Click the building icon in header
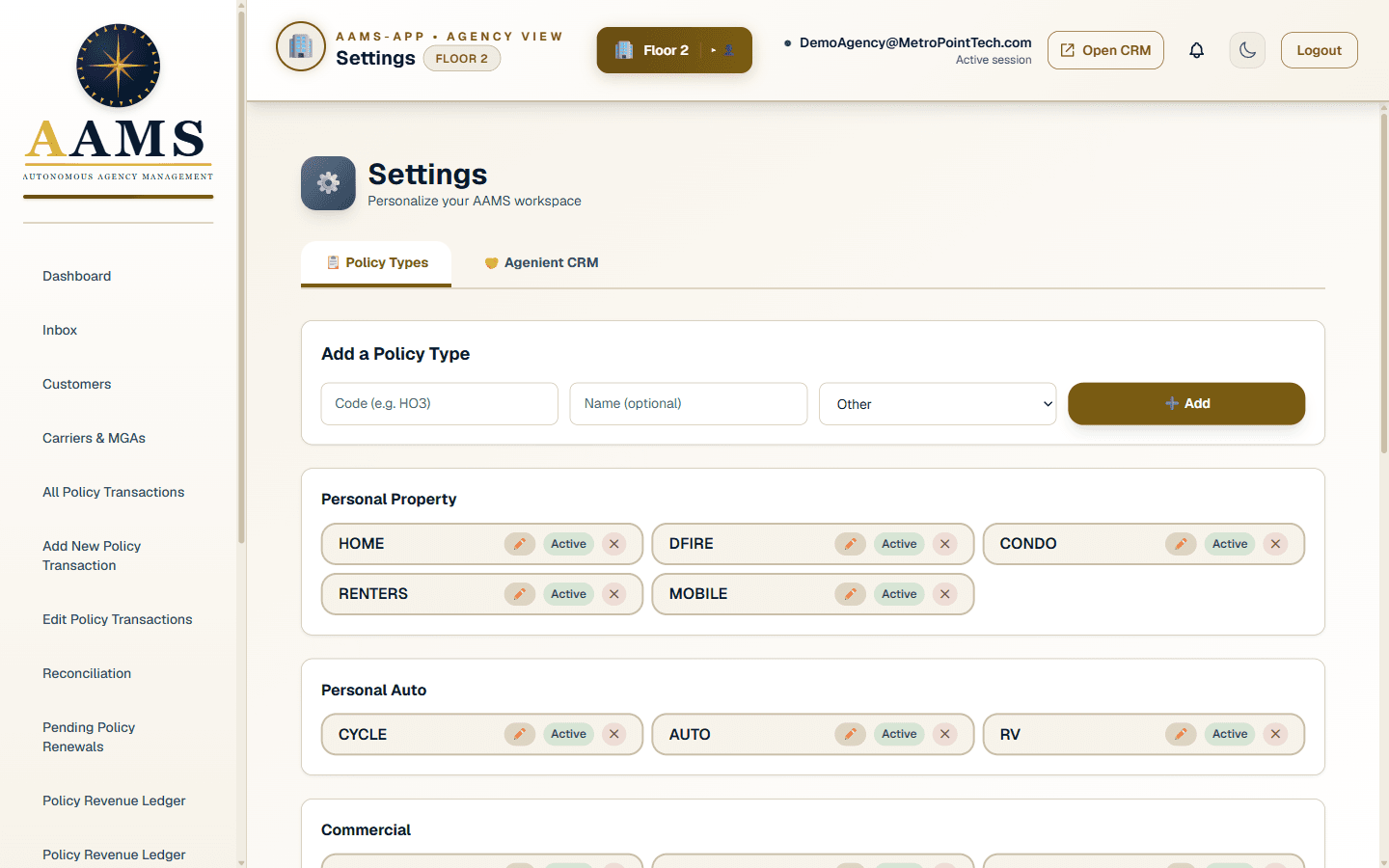Viewport: 1389px width, 868px height. point(301,46)
